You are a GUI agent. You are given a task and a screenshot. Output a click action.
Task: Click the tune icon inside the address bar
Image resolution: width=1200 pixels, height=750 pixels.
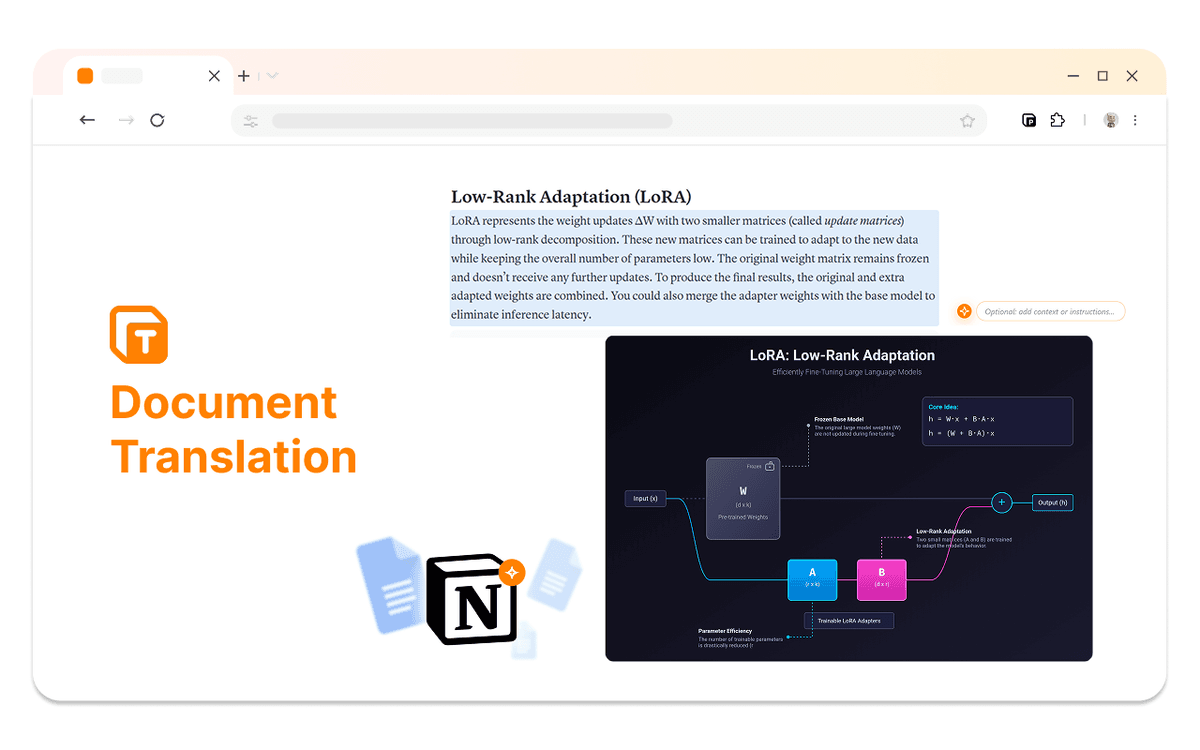[x=250, y=120]
